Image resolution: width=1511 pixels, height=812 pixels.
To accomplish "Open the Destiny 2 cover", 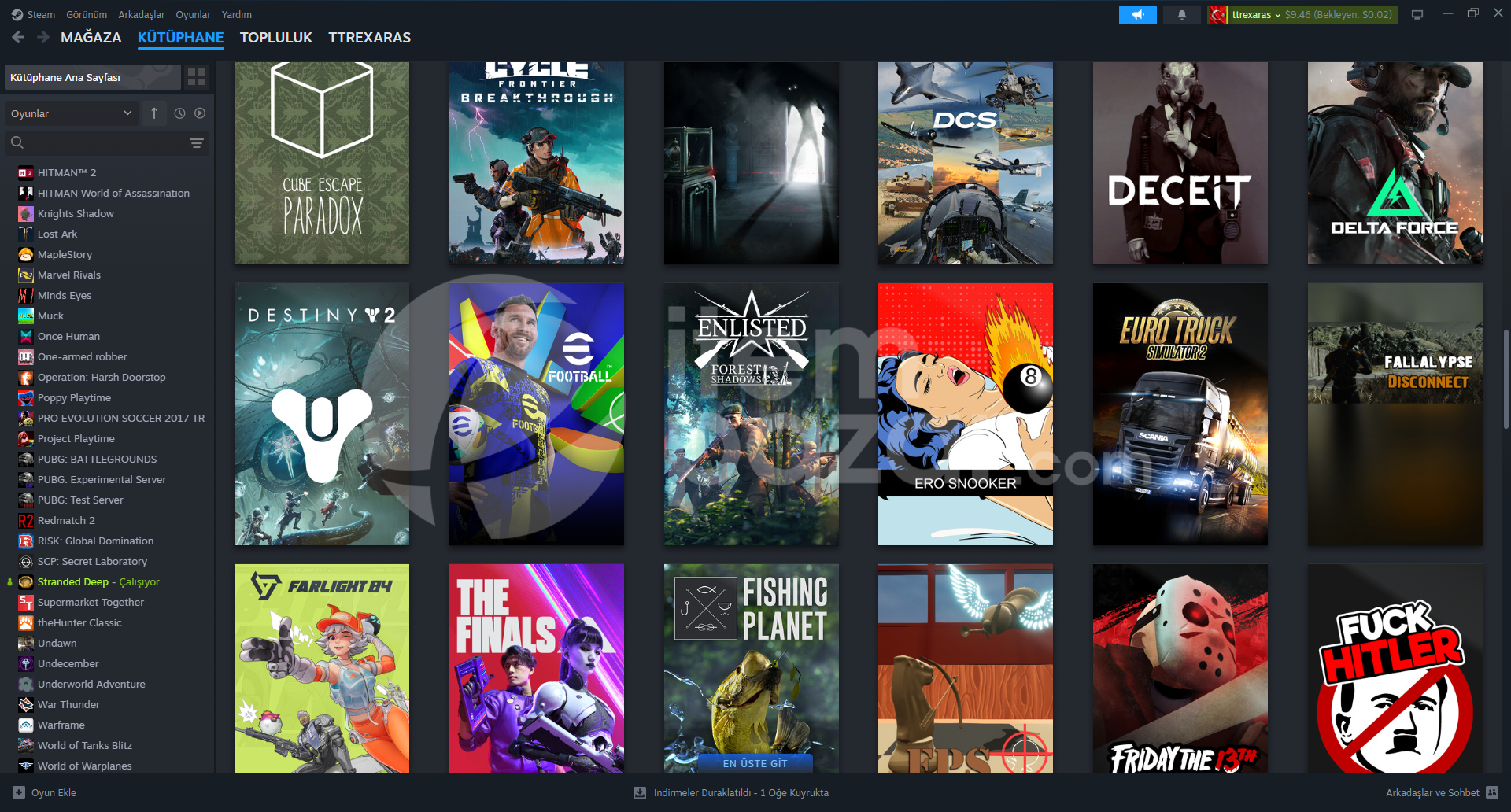I will tap(322, 414).
